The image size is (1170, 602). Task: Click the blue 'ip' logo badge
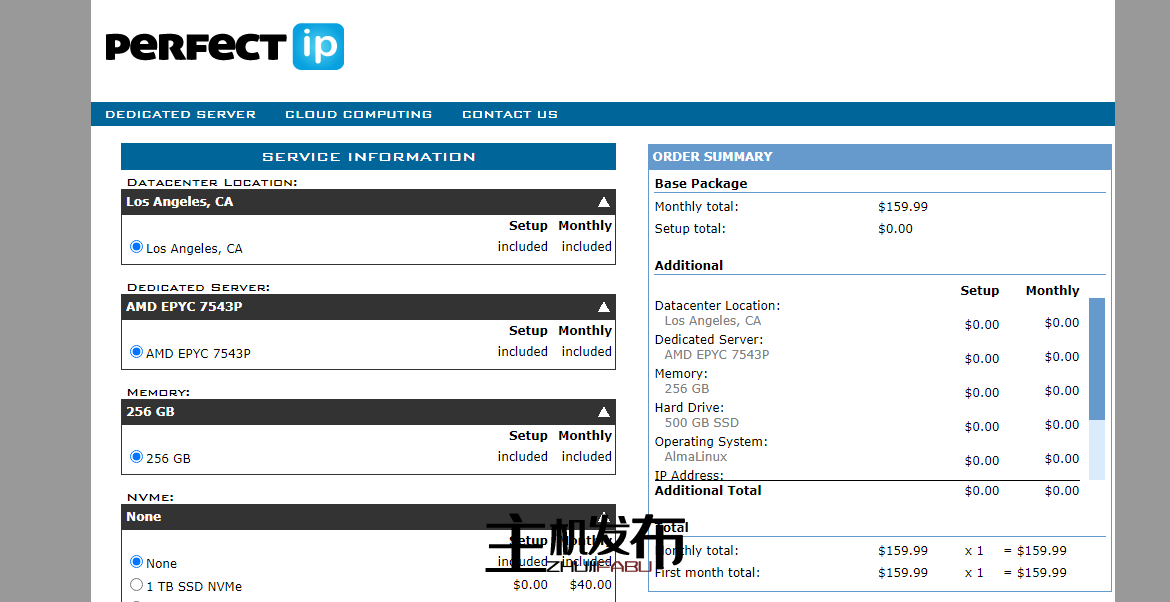[318, 47]
